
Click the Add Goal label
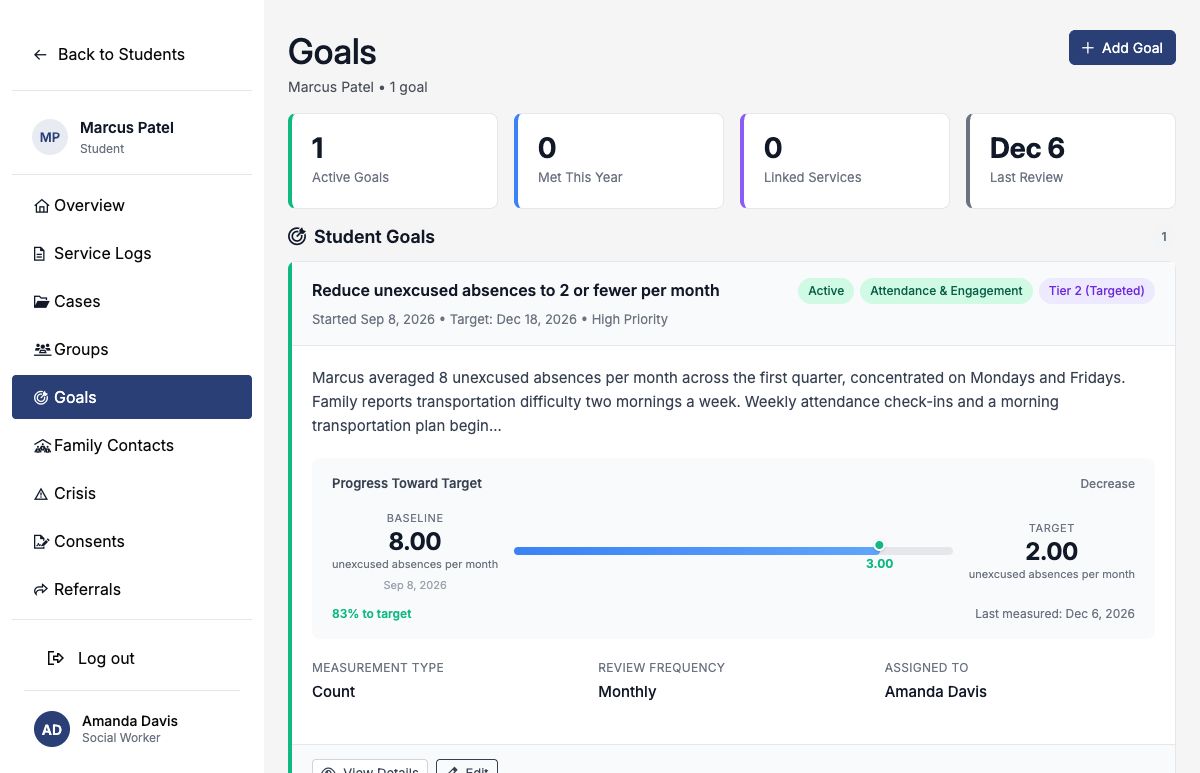(x=1132, y=48)
